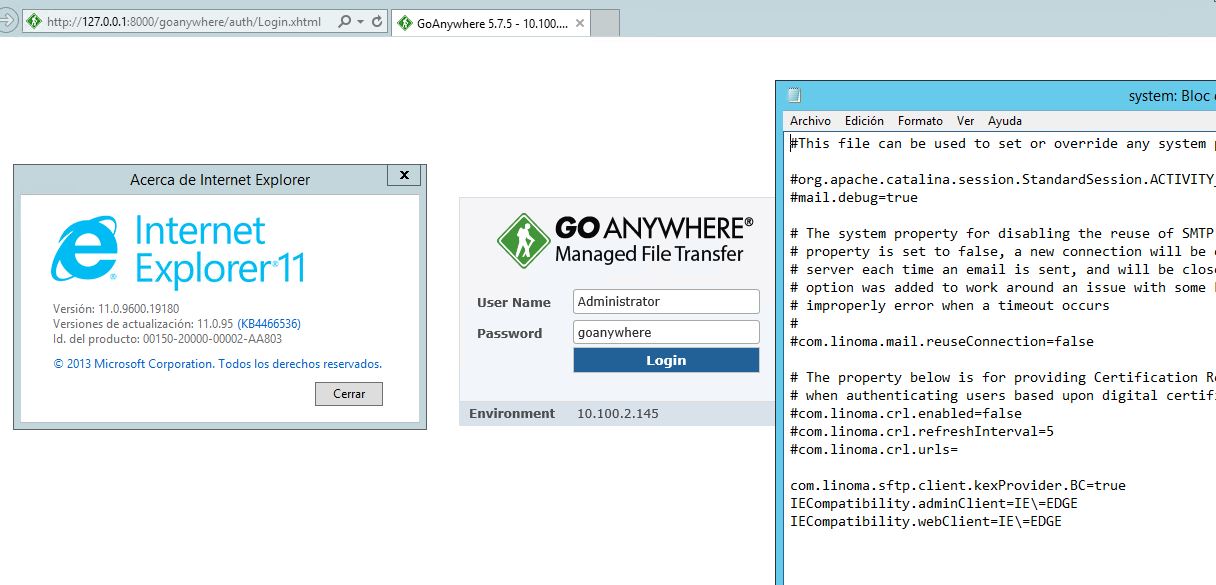1216x585 pixels.
Task: Refresh the page with the reload icon
Action: (x=377, y=21)
